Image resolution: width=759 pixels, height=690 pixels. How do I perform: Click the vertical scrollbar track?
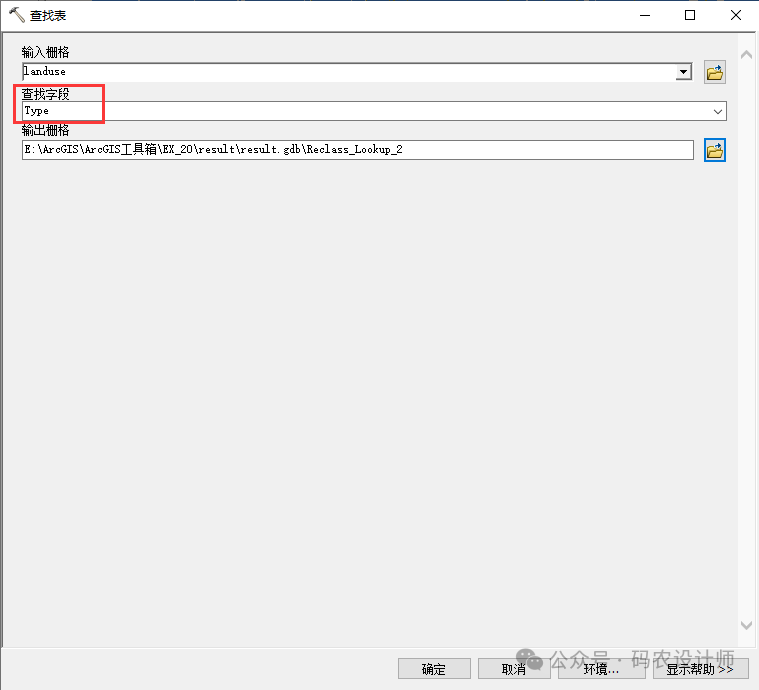[745, 340]
